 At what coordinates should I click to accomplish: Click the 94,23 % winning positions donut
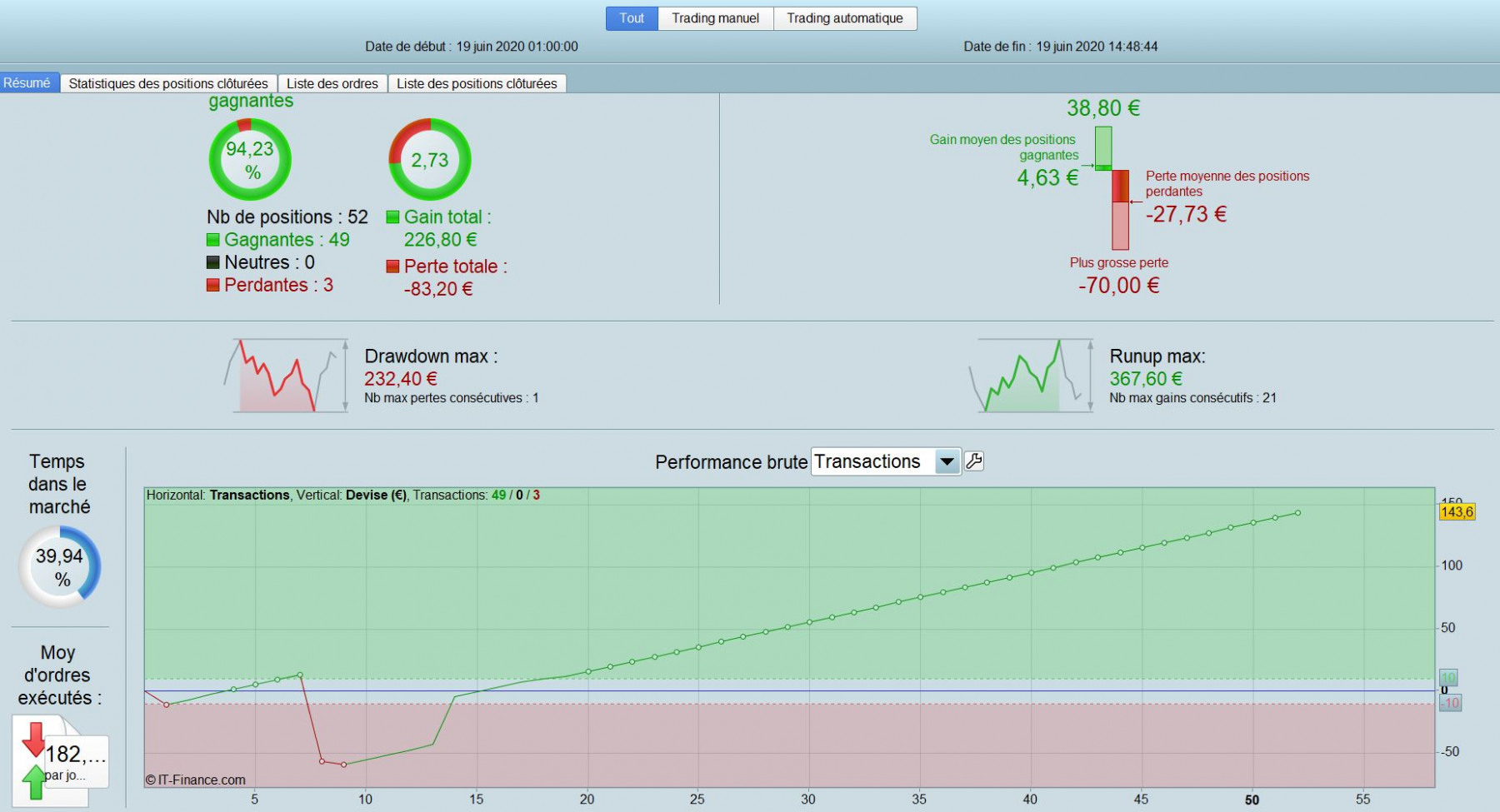point(250,159)
